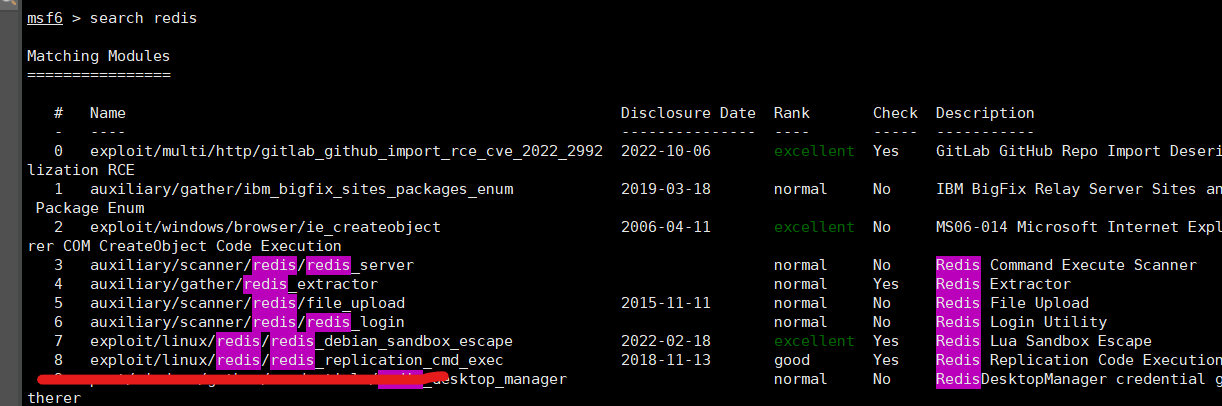Screen dimensions: 1222x406
Task: Select the redis_replication_cmd_exec exploit path
Action: pyautogui.click(x=296, y=360)
